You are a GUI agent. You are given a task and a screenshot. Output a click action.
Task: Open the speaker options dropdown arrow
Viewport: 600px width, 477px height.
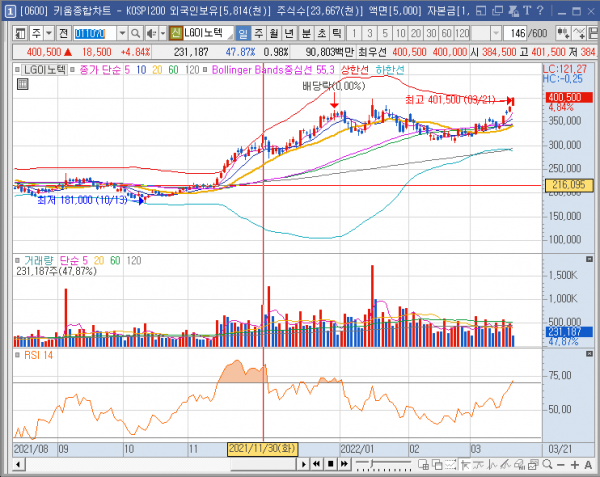tap(163, 34)
